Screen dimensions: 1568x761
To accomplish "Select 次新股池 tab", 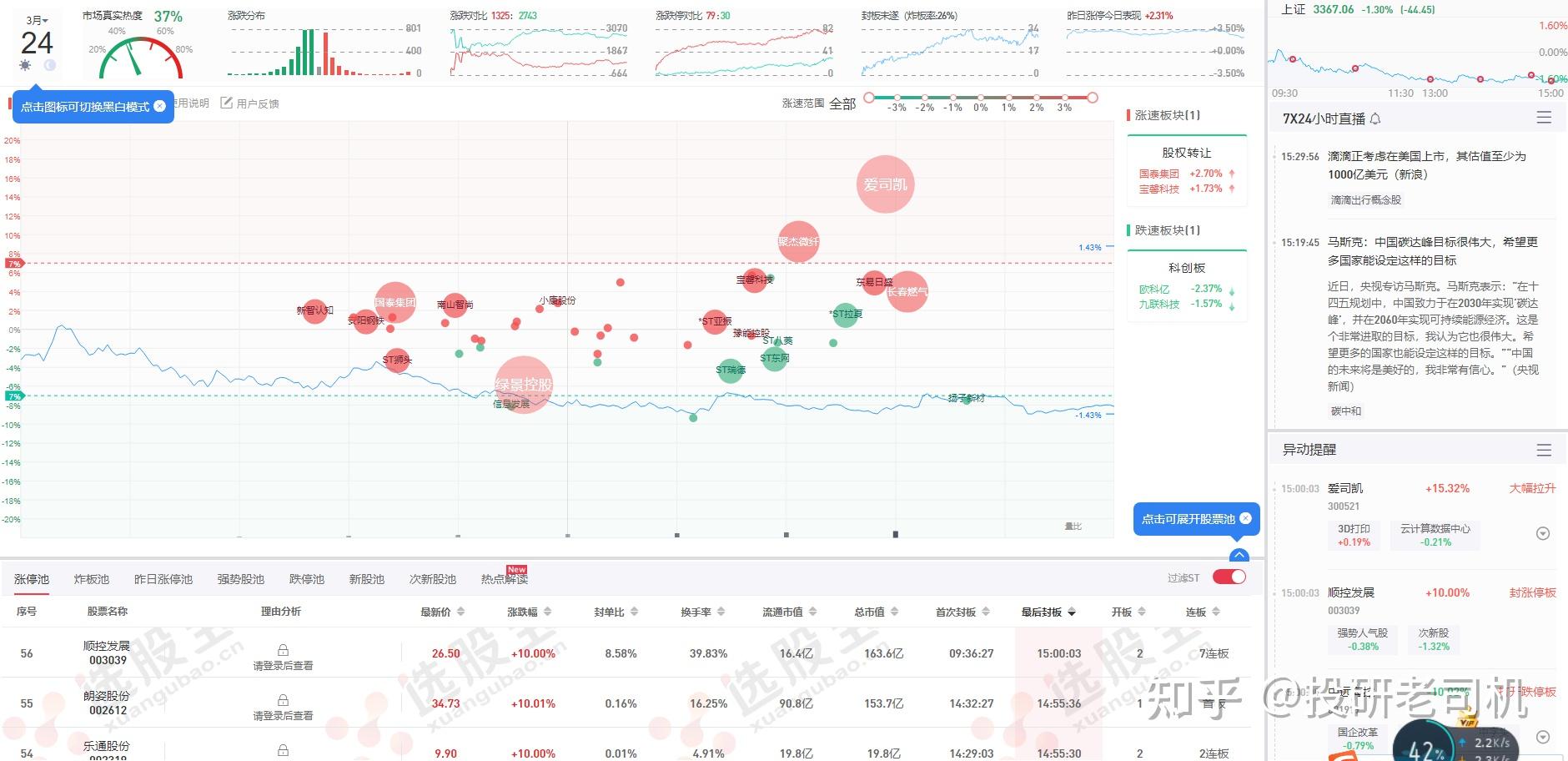I will click(433, 578).
